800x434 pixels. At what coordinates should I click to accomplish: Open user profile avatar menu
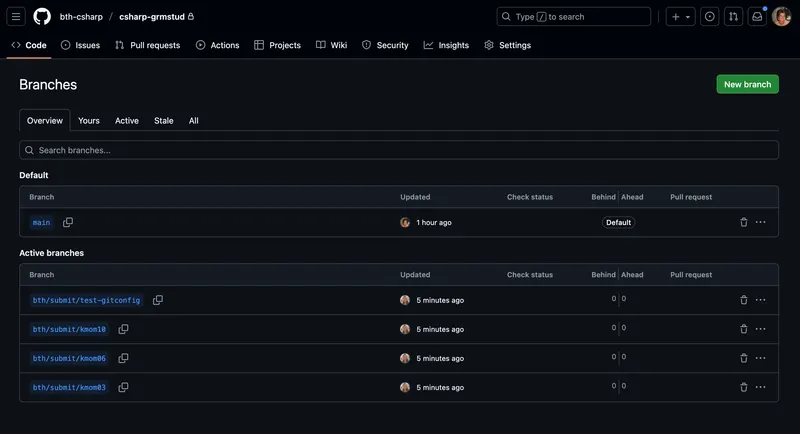point(782,17)
